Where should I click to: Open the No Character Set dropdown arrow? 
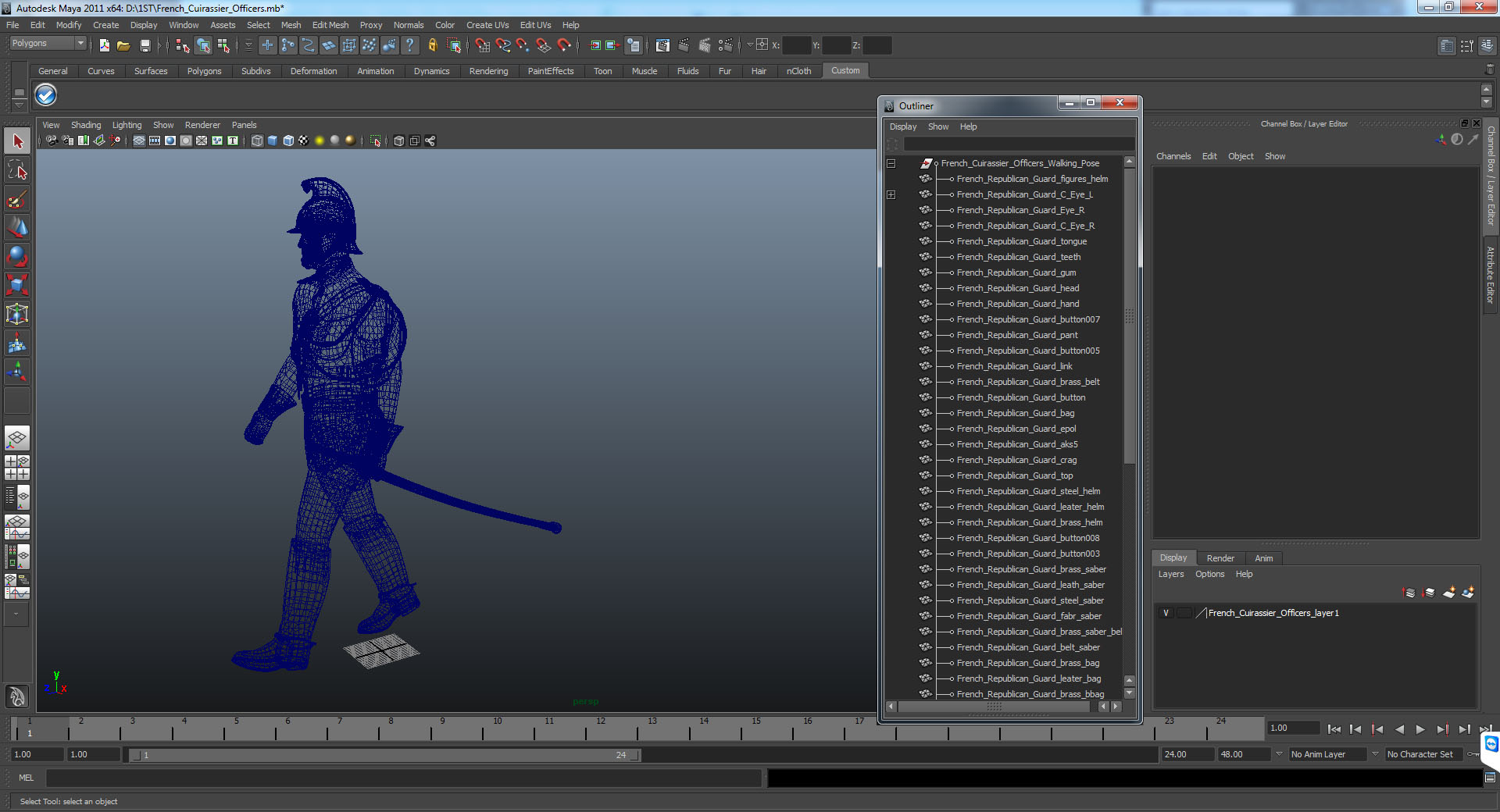(1376, 754)
